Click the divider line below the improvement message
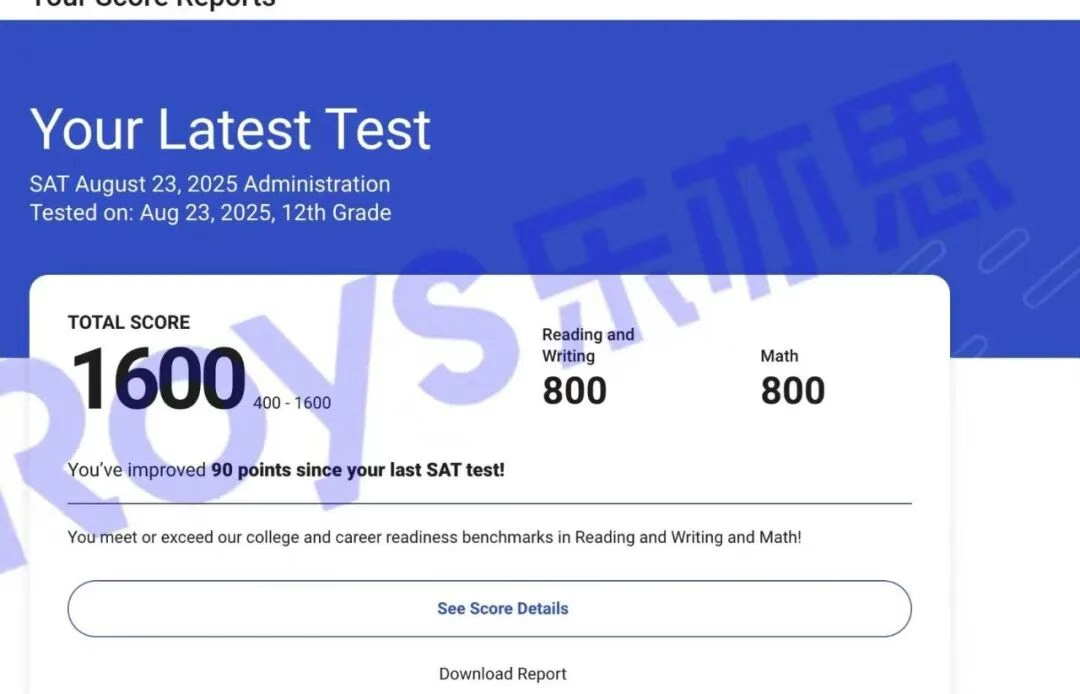 (489, 503)
